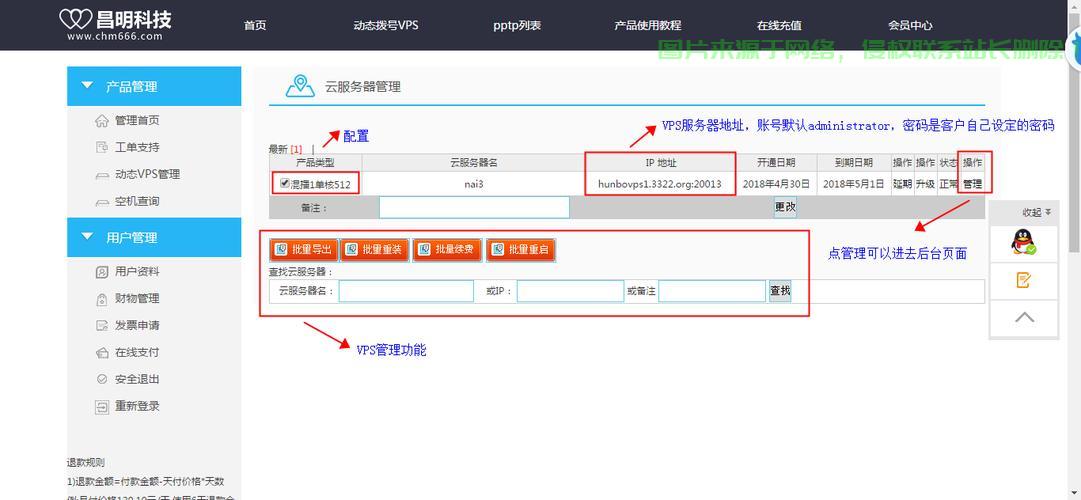Image resolution: width=1081 pixels, height=500 pixels.
Task: Open the 动态拨号VPS nav menu
Action: [x=385, y=25]
